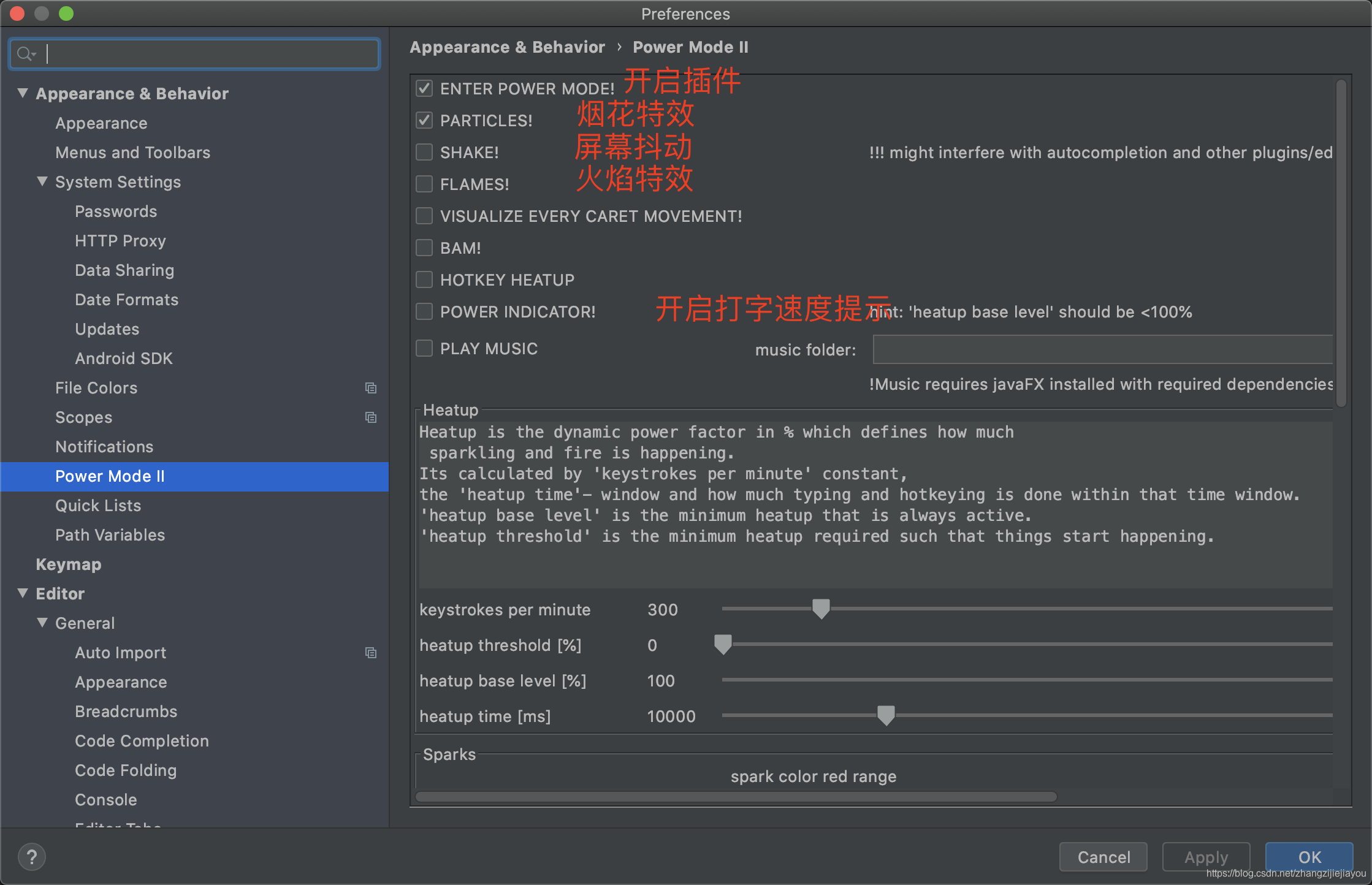
Task: Enable the POWER INDICATOR! checkbox
Action: (424, 311)
